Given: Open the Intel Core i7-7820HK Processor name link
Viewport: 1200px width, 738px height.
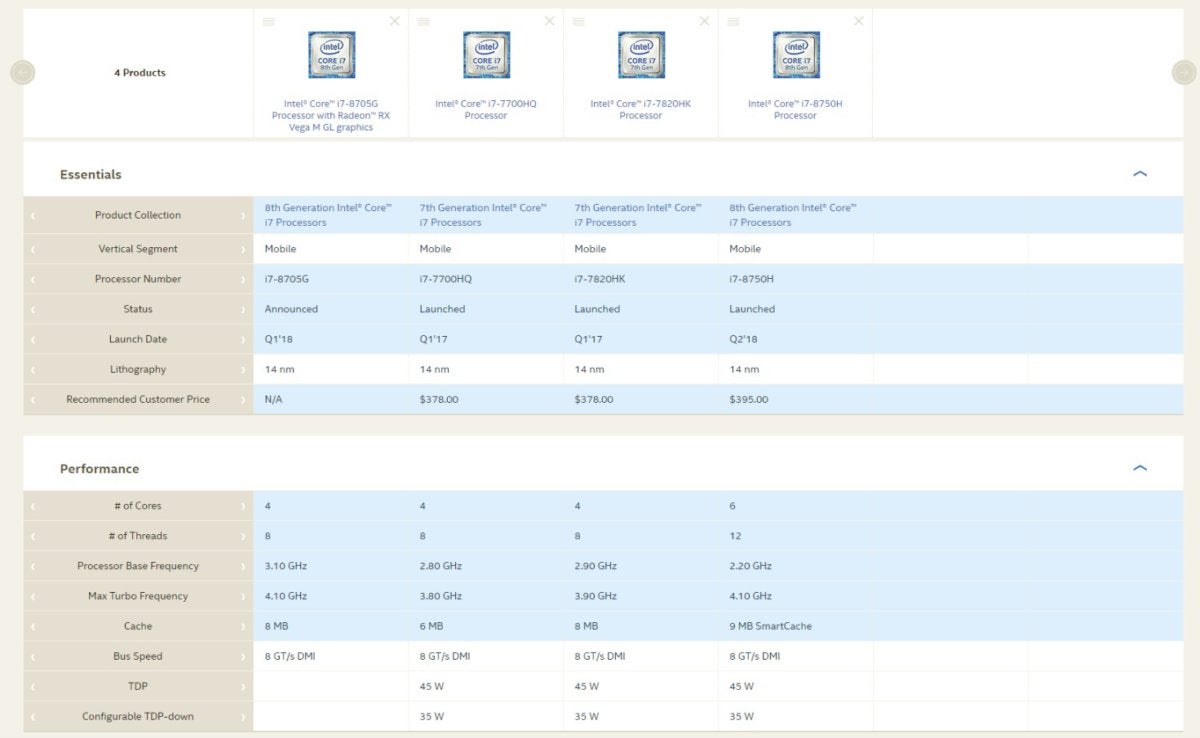Looking at the screenshot, I should click(x=641, y=109).
